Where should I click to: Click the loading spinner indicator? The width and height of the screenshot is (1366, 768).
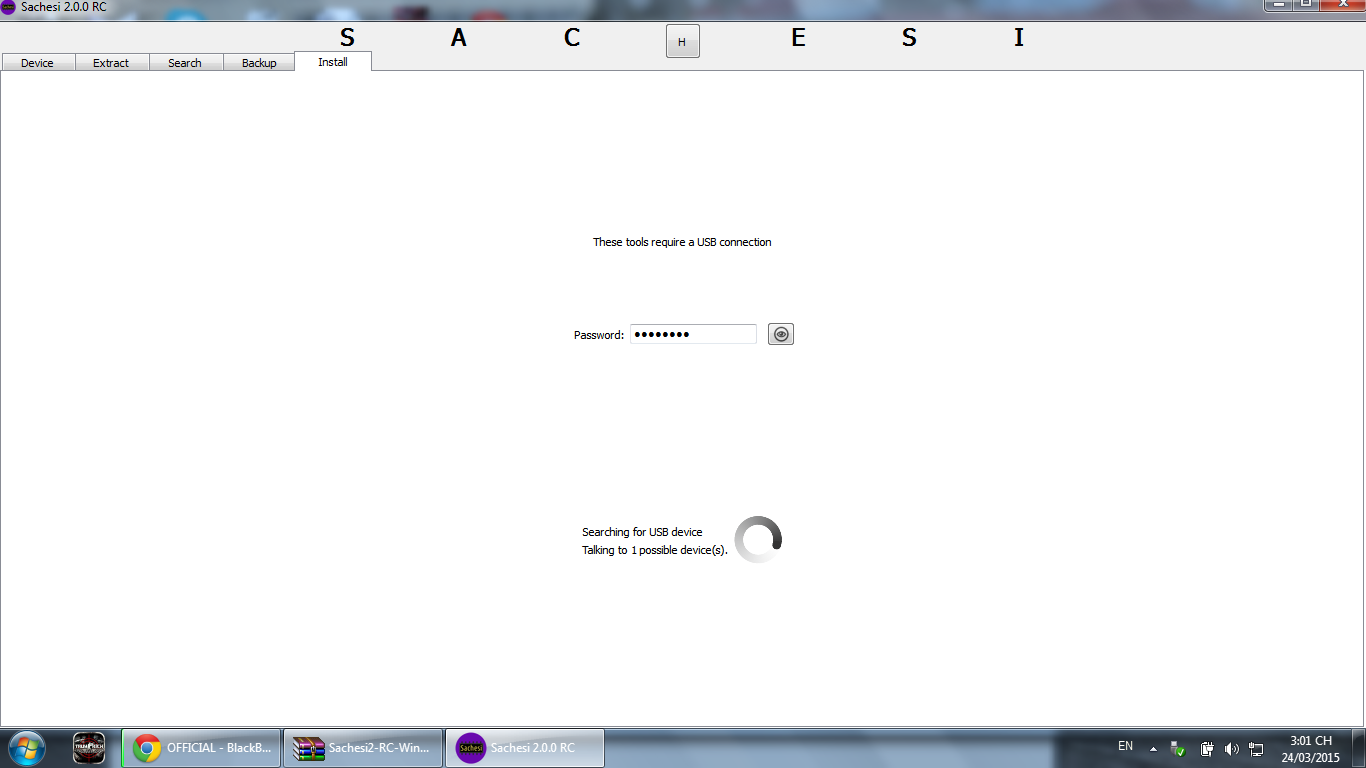click(x=758, y=540)
